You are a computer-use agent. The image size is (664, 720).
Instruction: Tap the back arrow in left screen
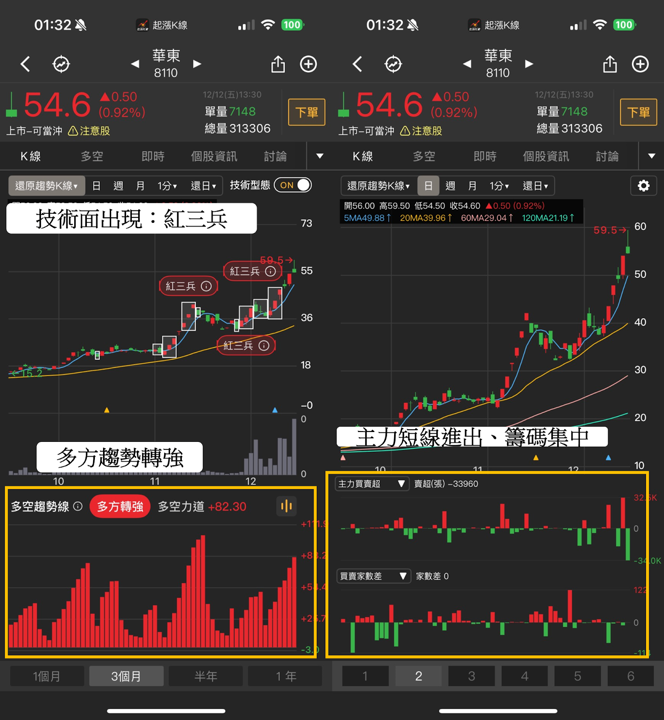point(25,64)
